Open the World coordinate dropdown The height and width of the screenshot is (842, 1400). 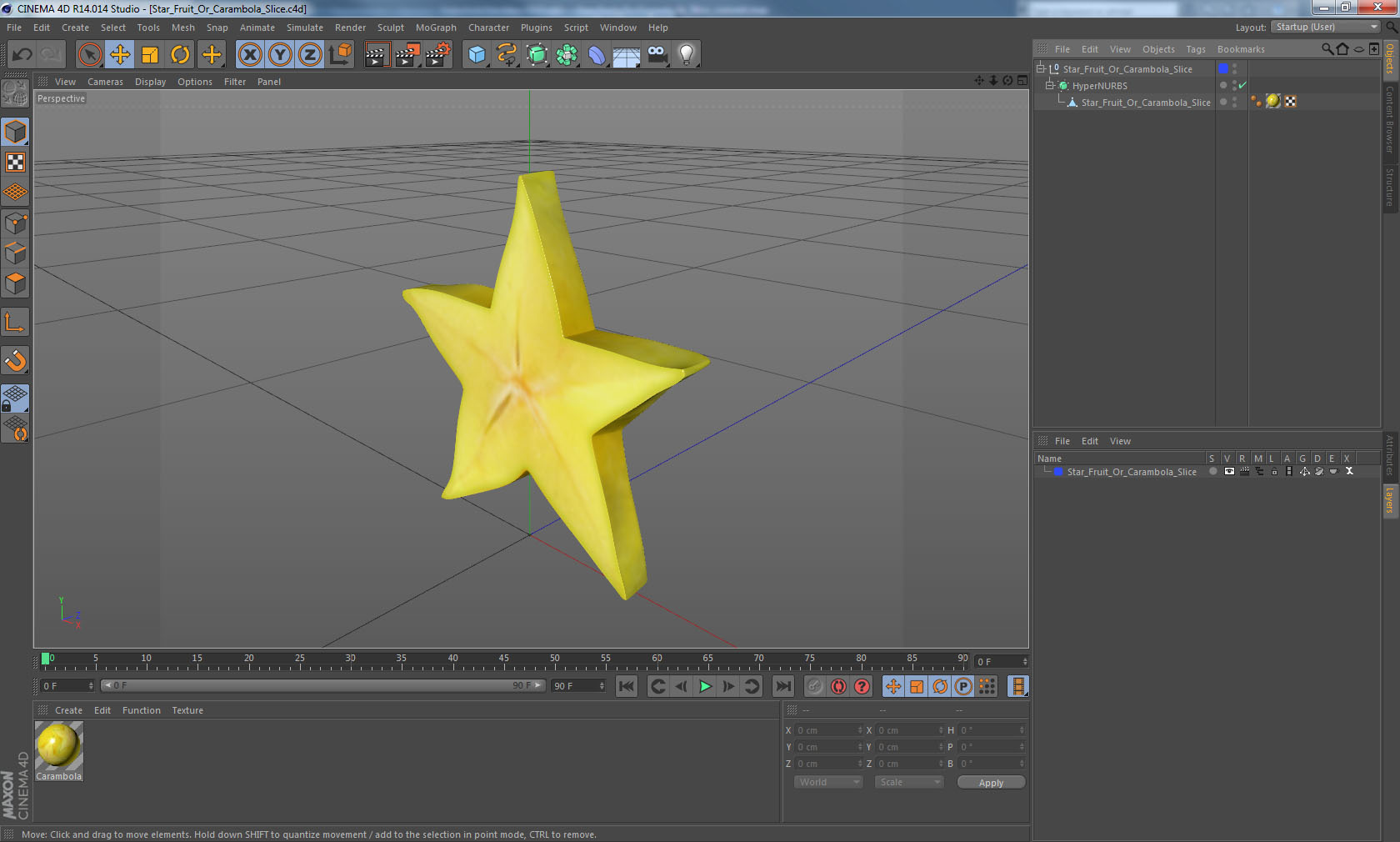(x=828, y=782)
